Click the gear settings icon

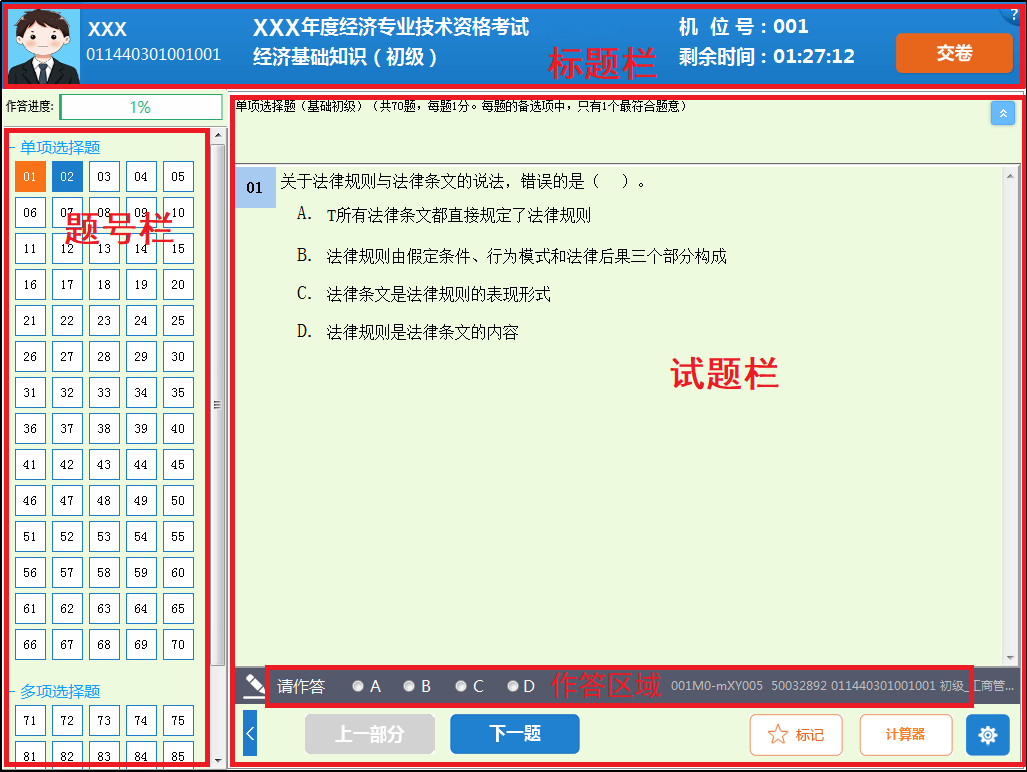point(987,735)
